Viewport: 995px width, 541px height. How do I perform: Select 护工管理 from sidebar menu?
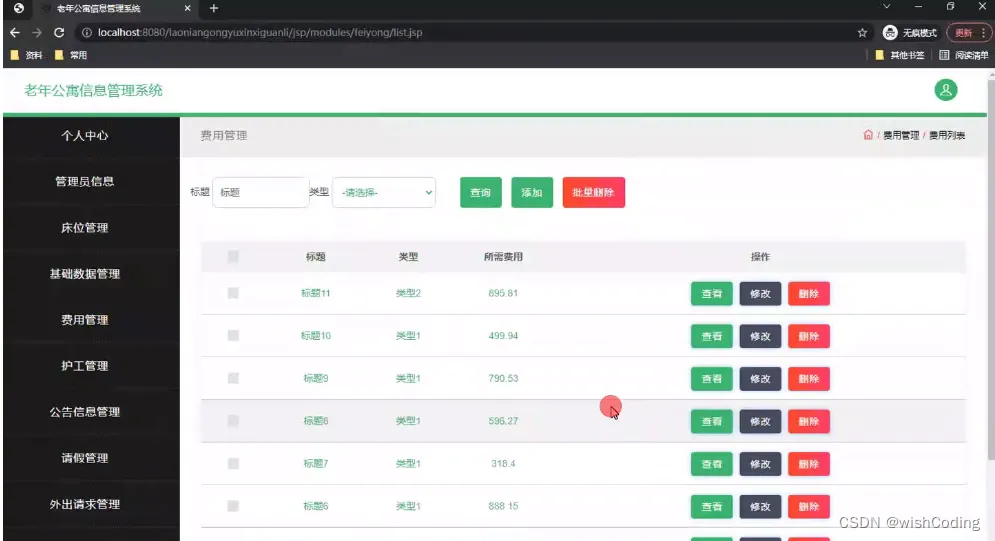[85, 366]
